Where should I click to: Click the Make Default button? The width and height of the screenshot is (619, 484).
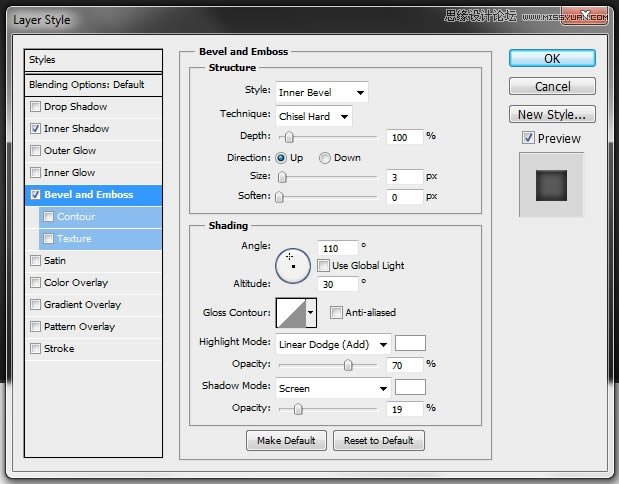click(286, 440)
